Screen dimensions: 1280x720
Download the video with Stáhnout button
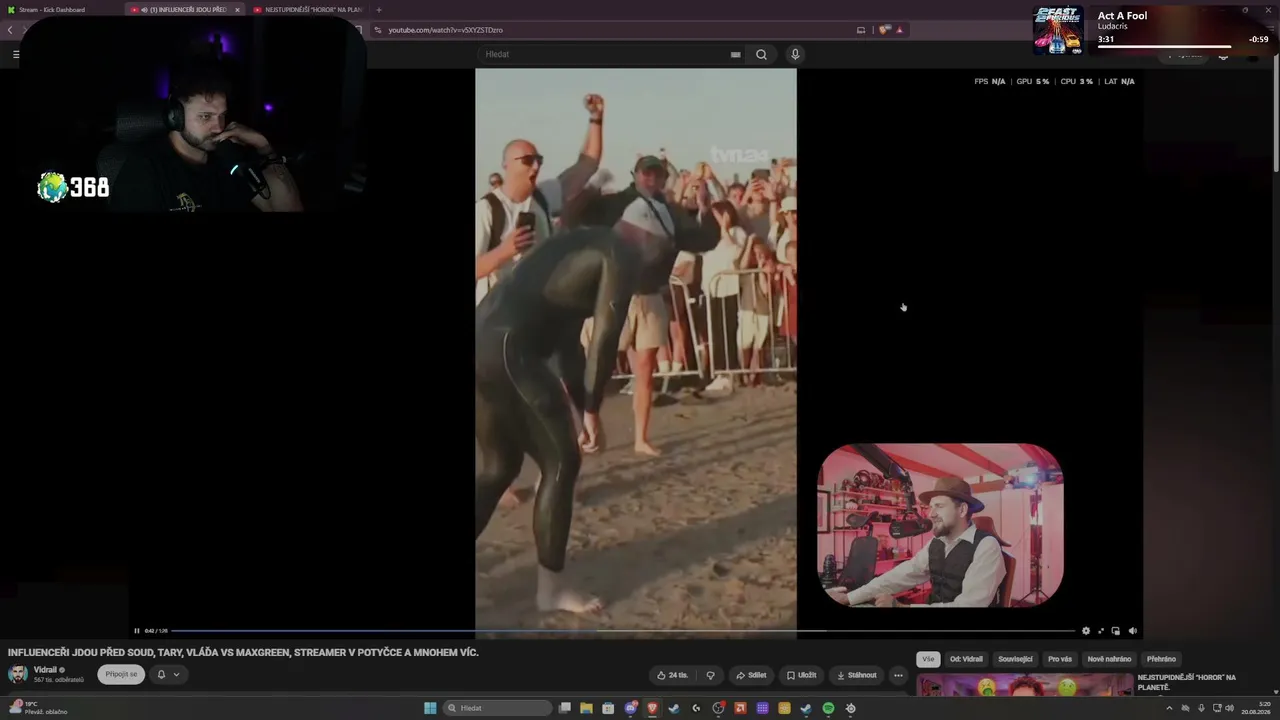pyautogui.click(x=856, y=675)
